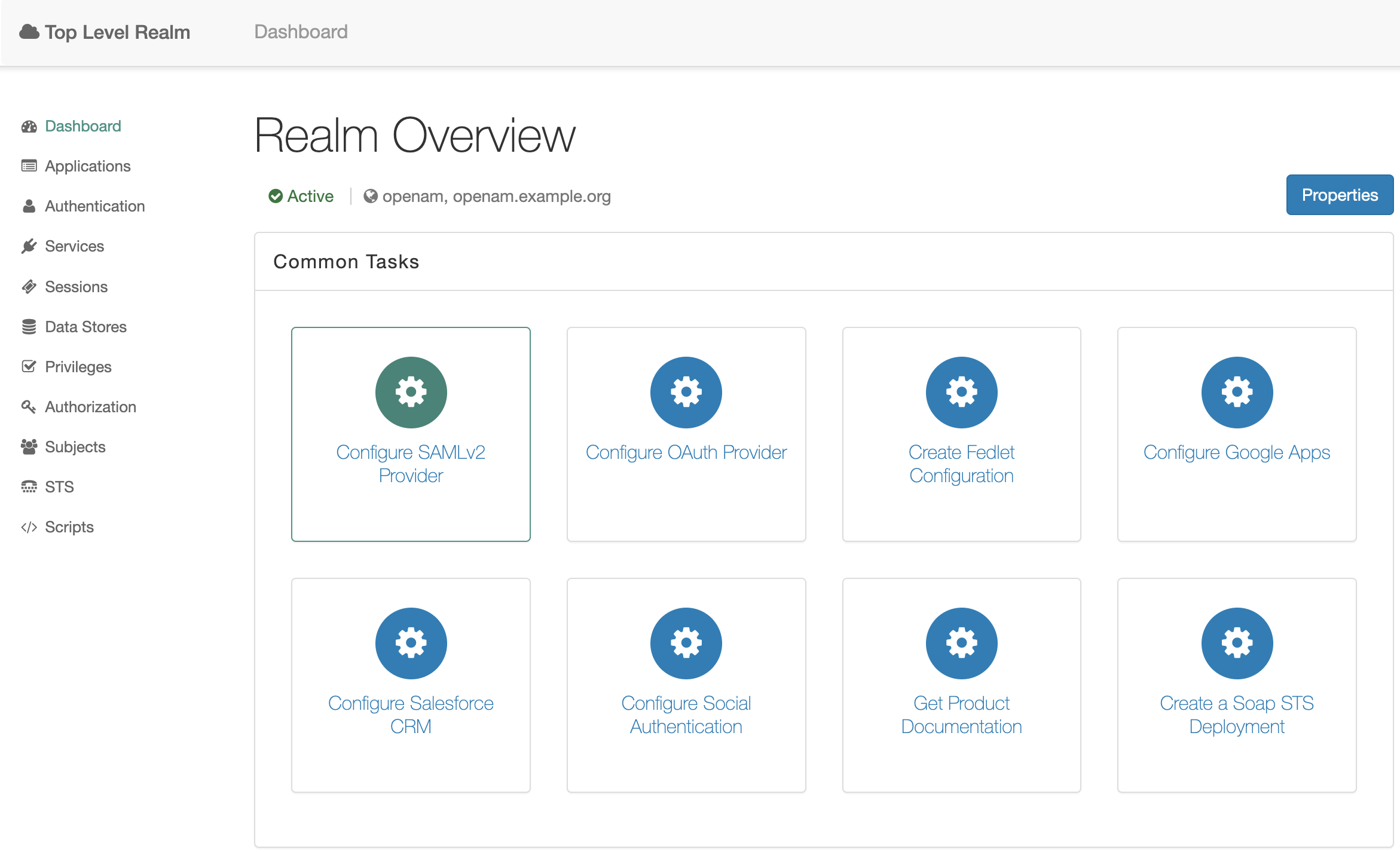
Task: Open the Configure SAMLv2 Provider link
Action: 411,464
